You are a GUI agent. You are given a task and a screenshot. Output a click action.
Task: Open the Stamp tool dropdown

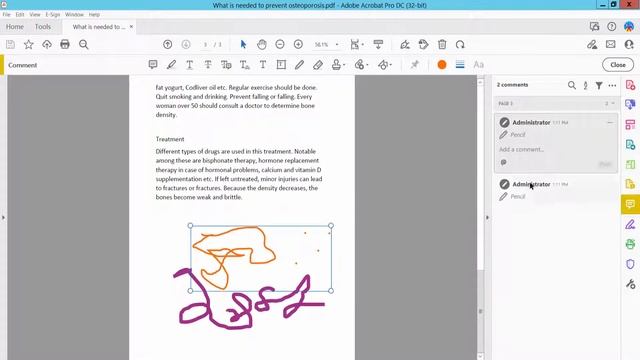pos(338,64)
